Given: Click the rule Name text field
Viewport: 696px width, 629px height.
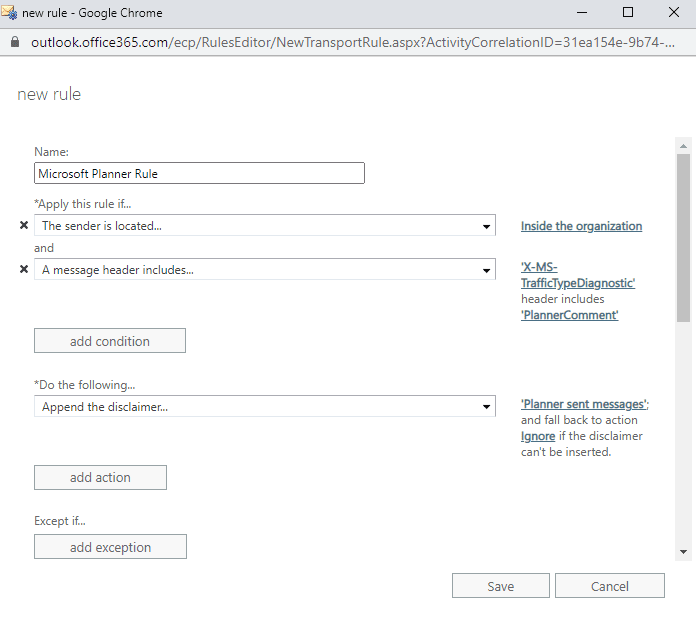Looking at the screenshot, I should [x=199, y=173].
